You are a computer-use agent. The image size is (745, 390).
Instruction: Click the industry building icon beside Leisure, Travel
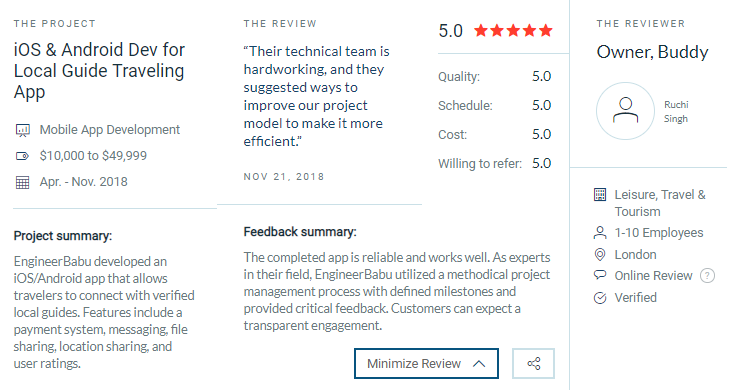600,194
